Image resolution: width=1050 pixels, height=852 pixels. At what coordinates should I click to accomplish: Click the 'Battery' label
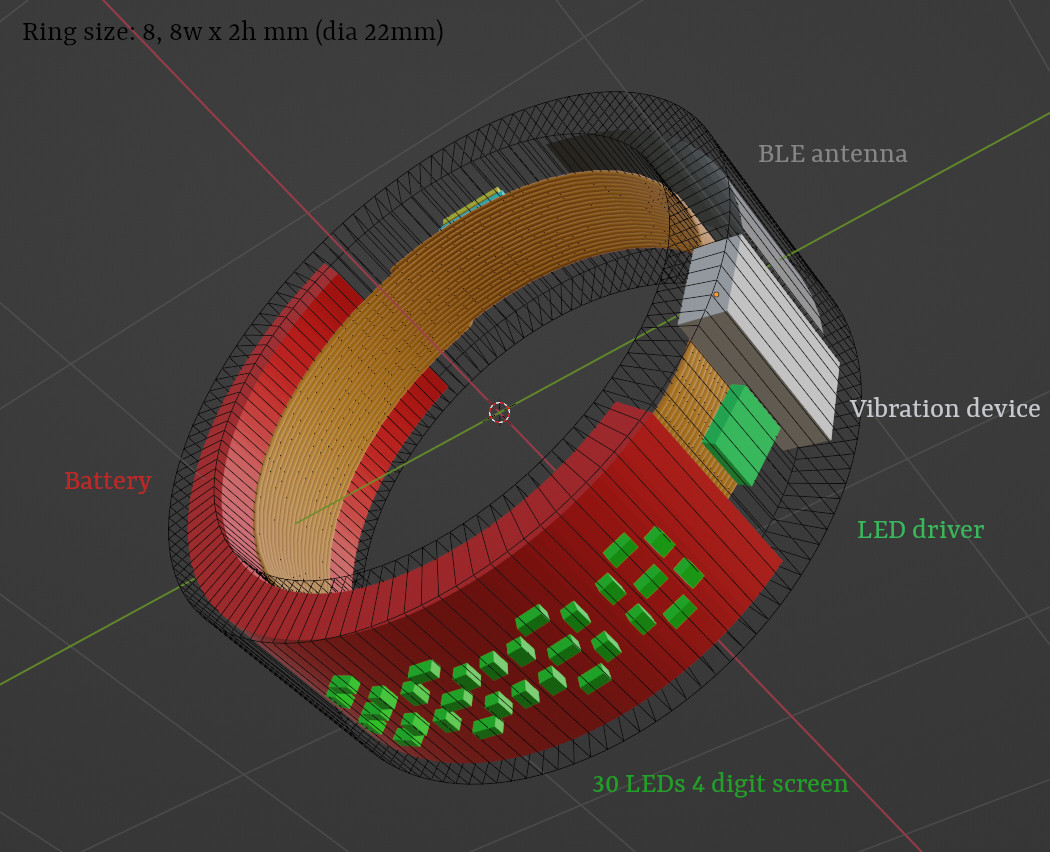[x=108, y=482]
